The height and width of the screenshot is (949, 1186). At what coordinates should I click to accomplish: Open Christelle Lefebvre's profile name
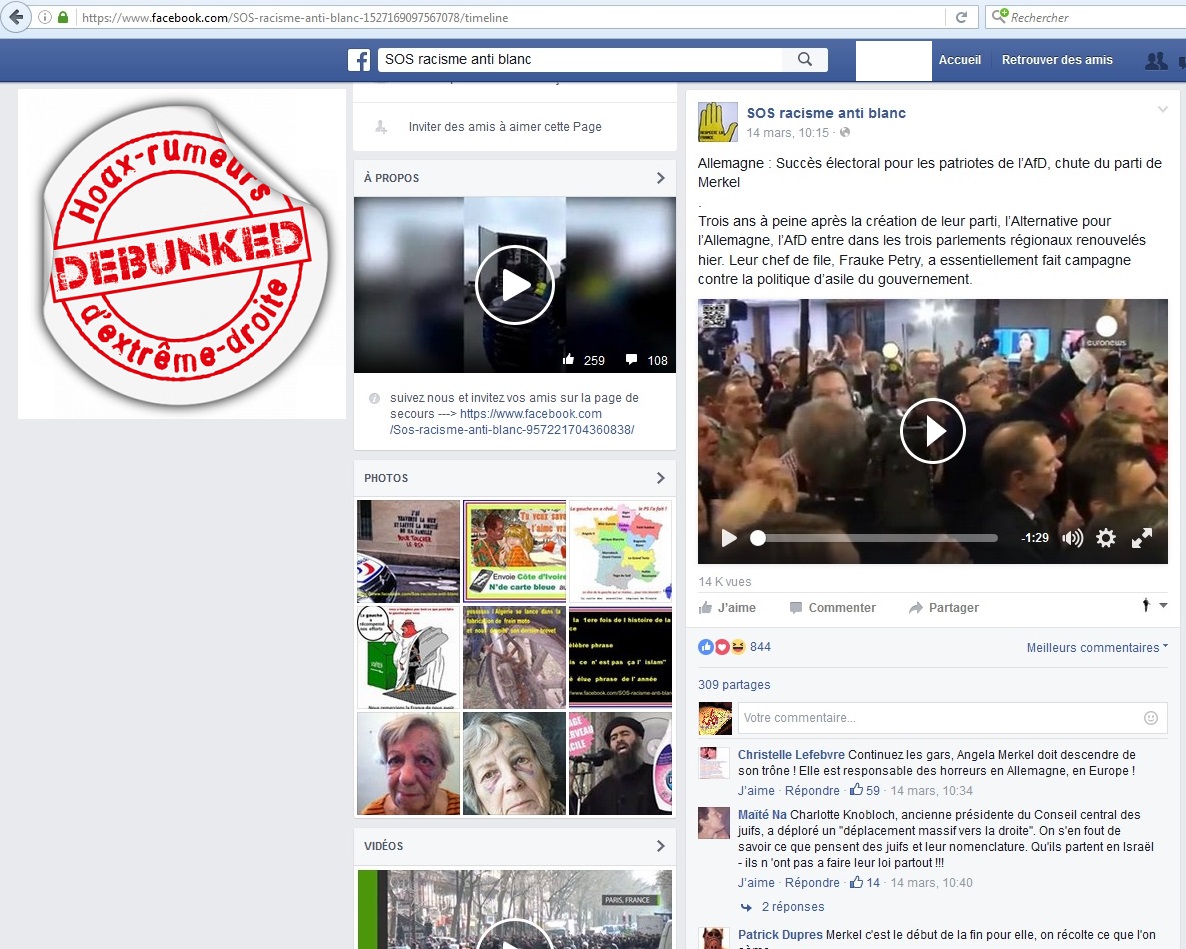(791, 755)
